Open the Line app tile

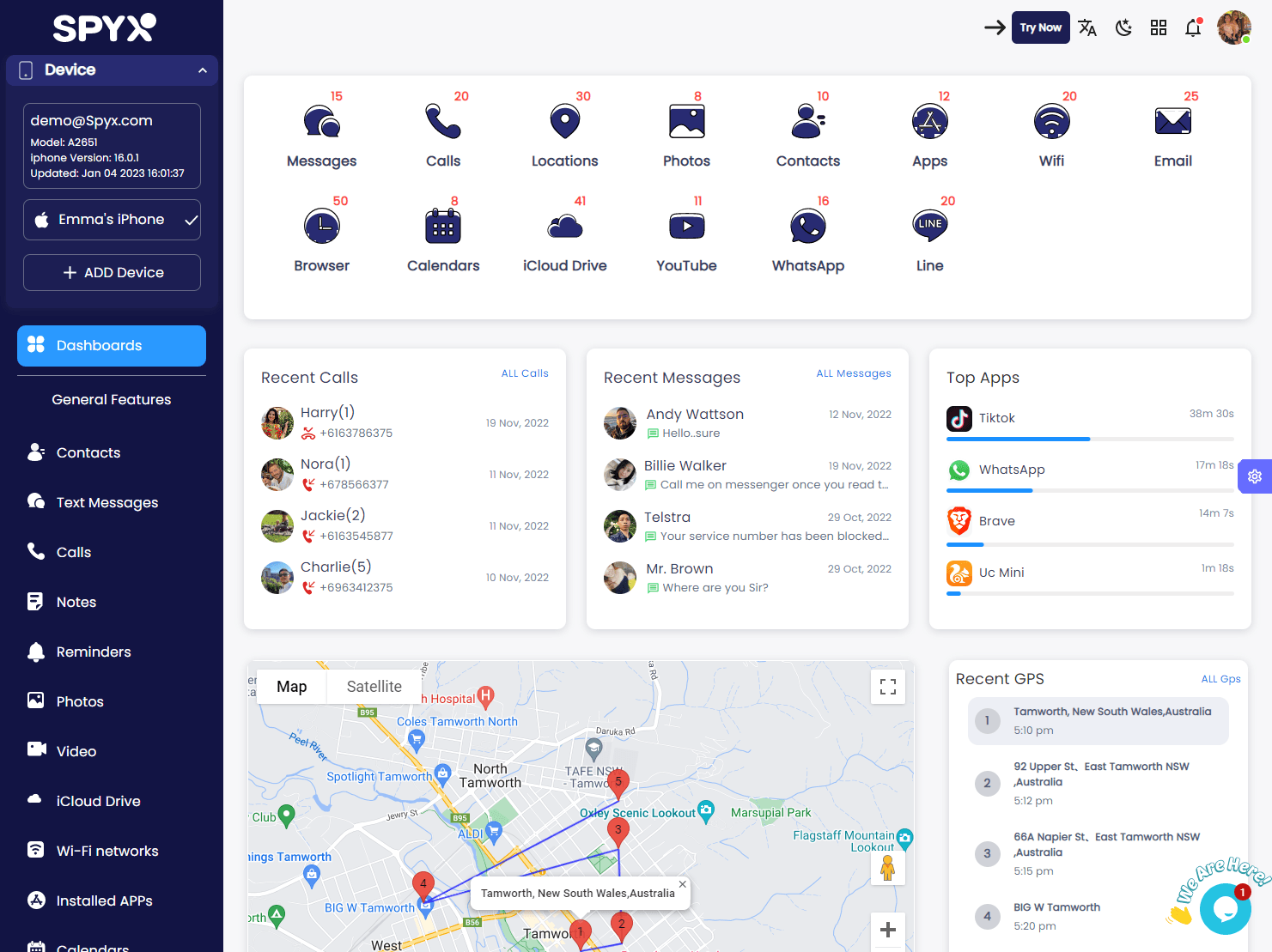[930, 227]
